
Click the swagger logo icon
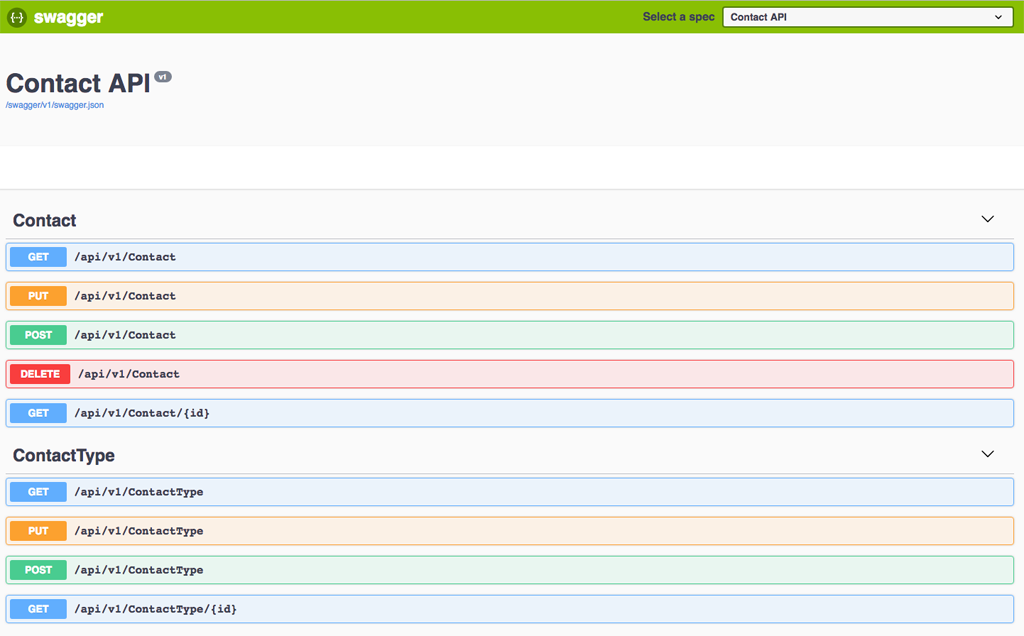tap(17, 17)
